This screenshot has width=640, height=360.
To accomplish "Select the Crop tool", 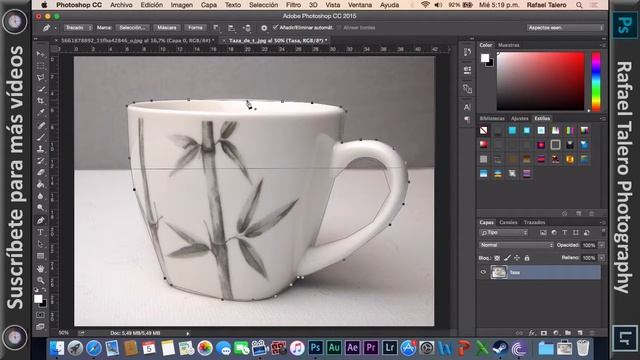I will point(40,100).
